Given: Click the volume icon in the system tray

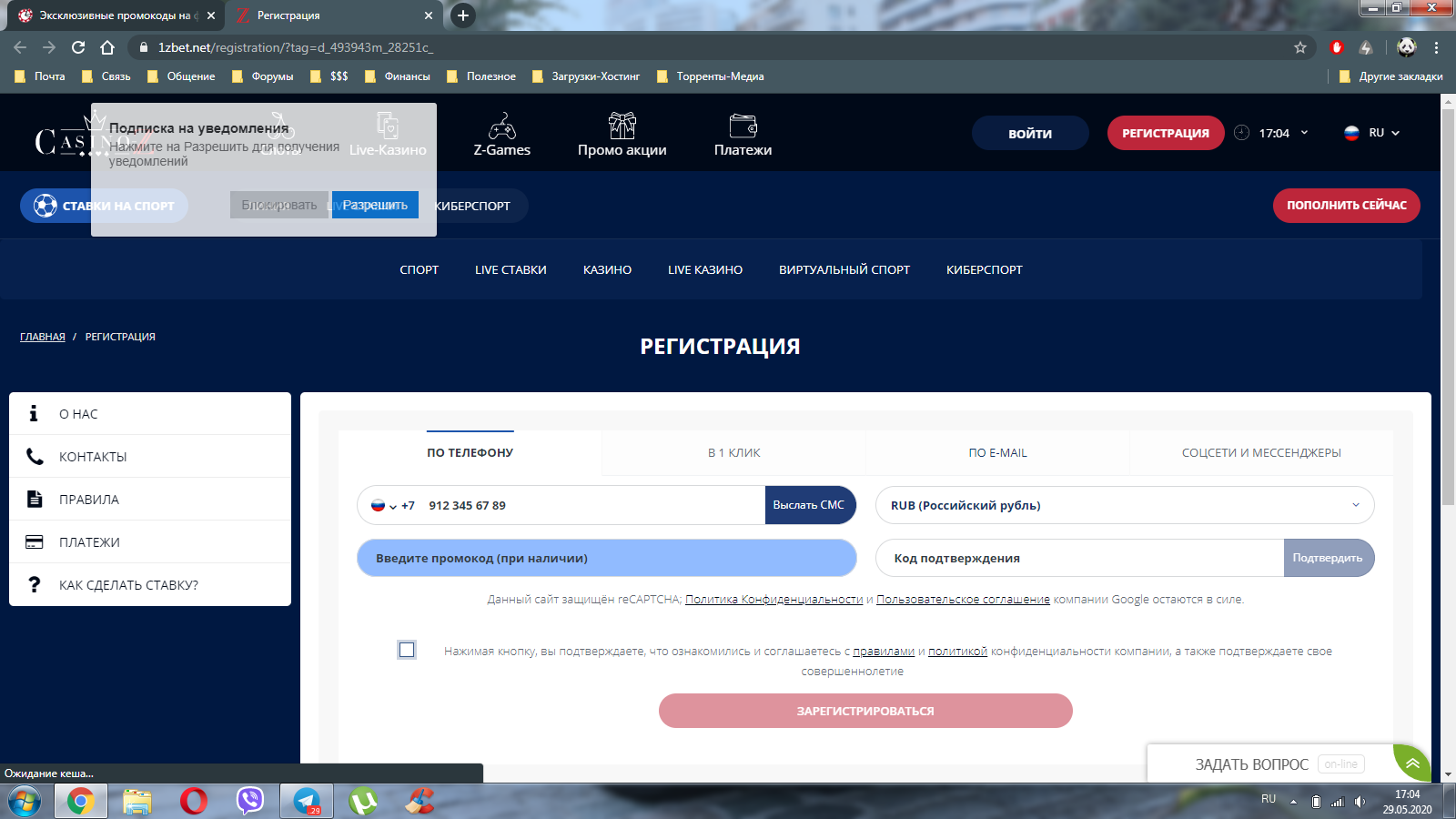Looking at the screenshot, I should tap(1360, 802).
